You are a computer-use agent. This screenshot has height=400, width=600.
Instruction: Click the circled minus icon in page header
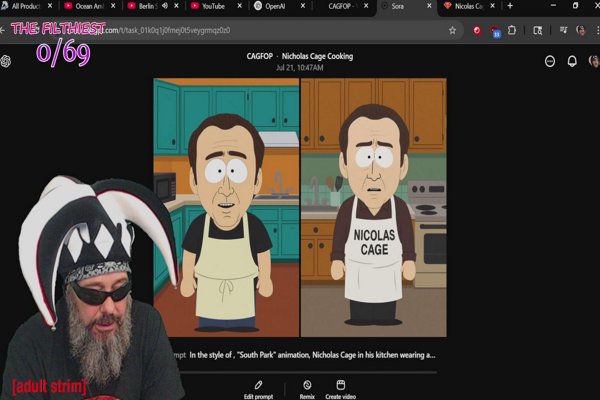(x=550, y=61)
